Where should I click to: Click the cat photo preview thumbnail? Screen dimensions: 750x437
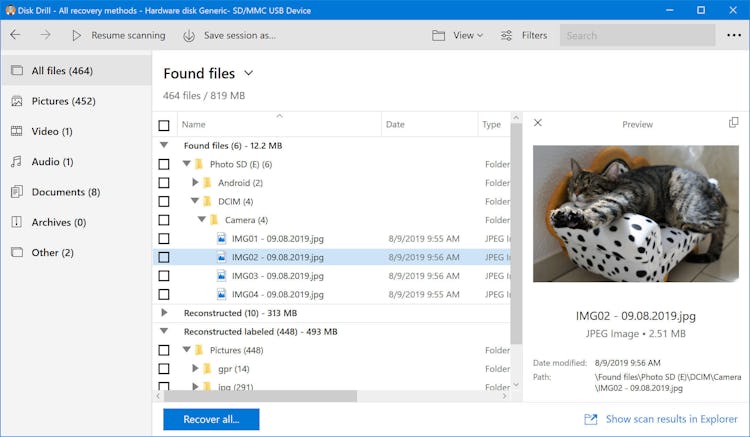click(x=636, y=214)
